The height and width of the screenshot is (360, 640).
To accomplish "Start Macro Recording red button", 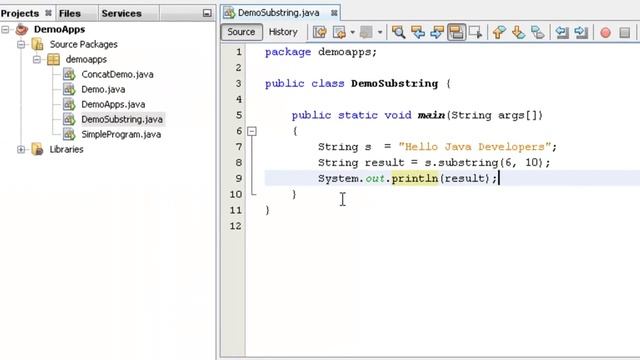I will coord(606,33).
